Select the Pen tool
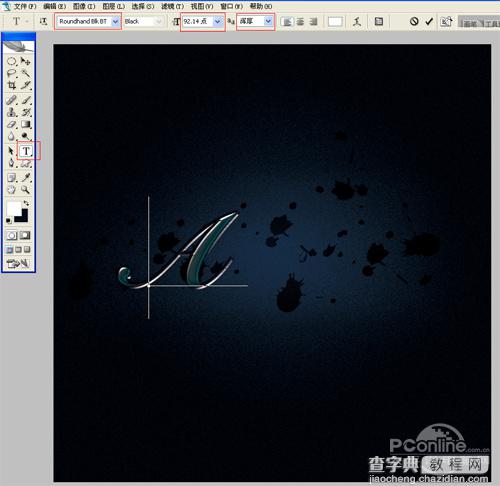The image size is (500, 486). pos(12,163)
